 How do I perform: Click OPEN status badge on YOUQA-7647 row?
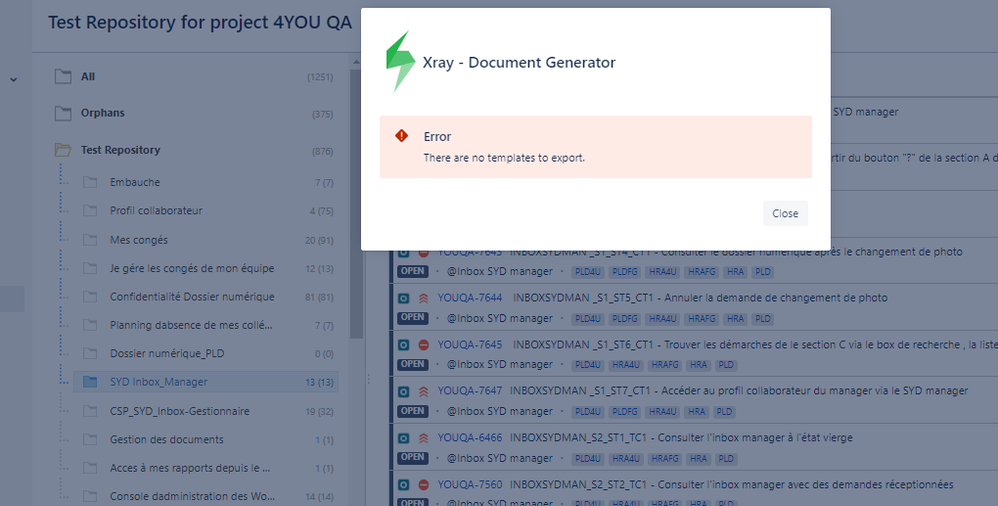(412, 411)
